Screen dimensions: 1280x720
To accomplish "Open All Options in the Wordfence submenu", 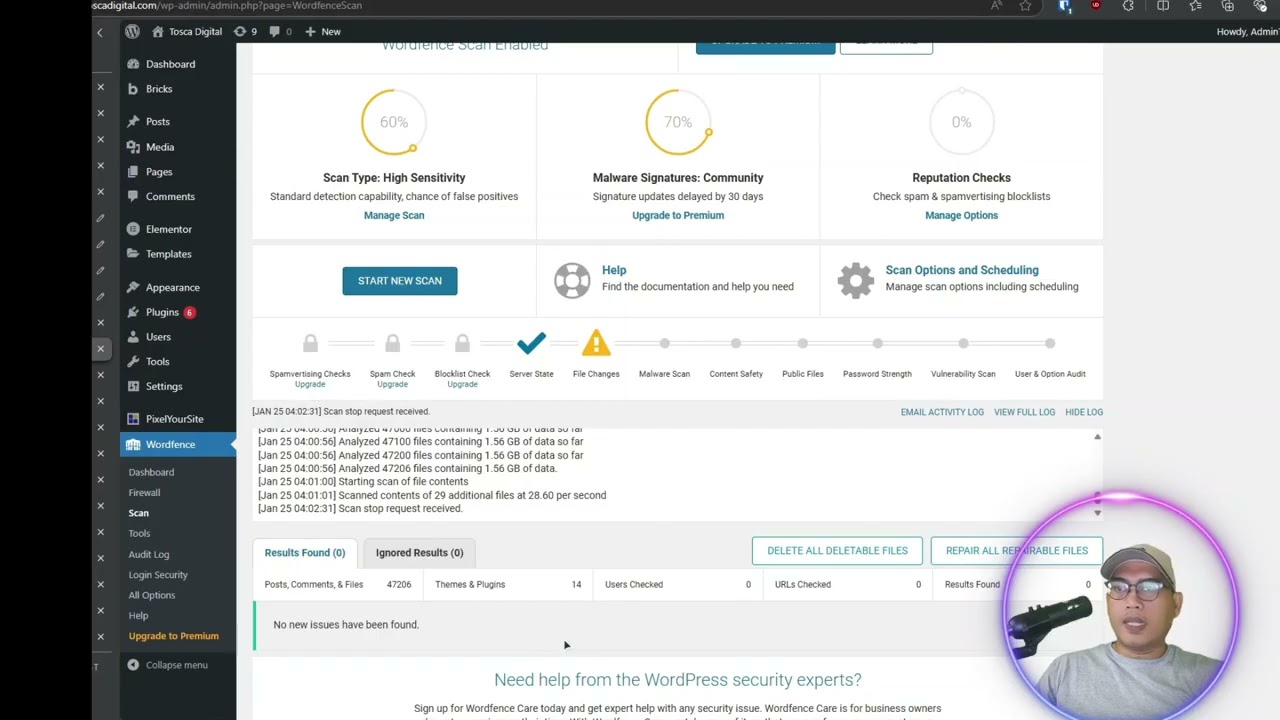I will (x=152, y=595).
